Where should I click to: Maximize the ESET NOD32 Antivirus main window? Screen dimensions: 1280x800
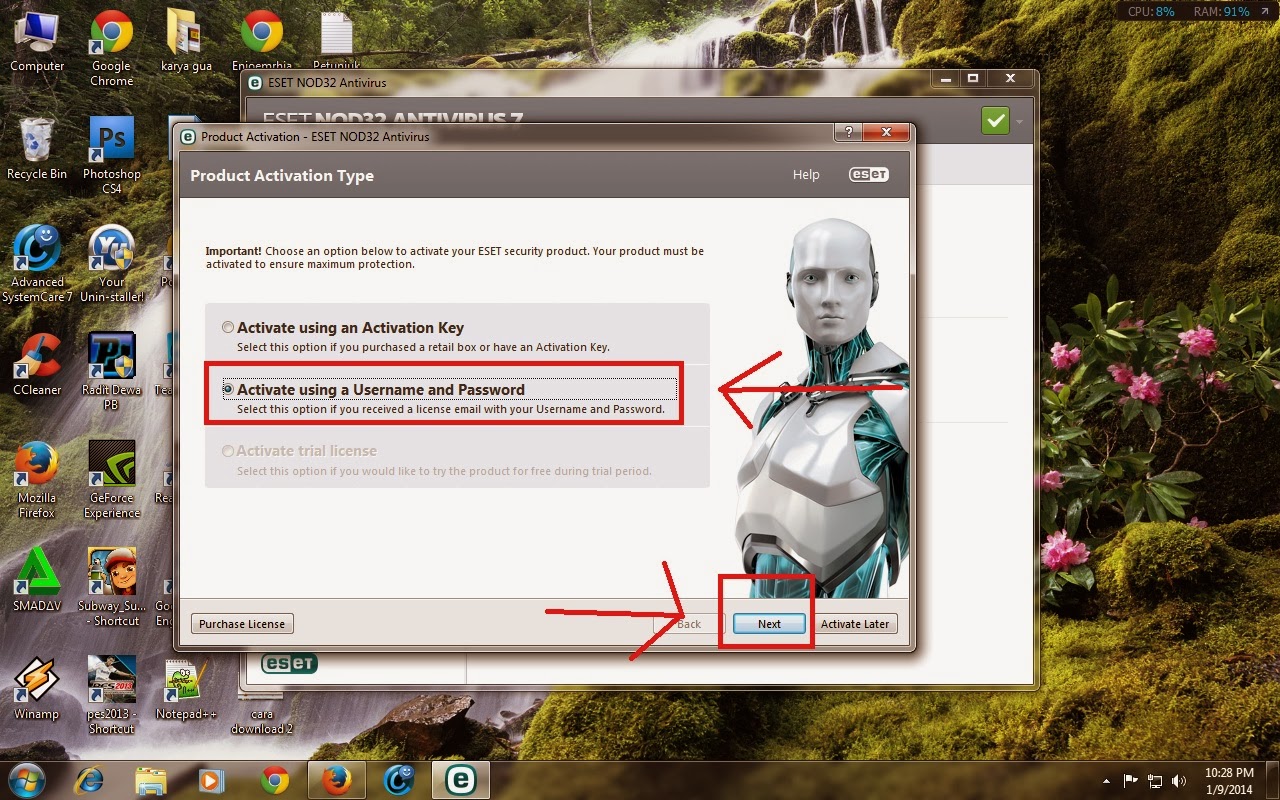(x=972, y=78)
